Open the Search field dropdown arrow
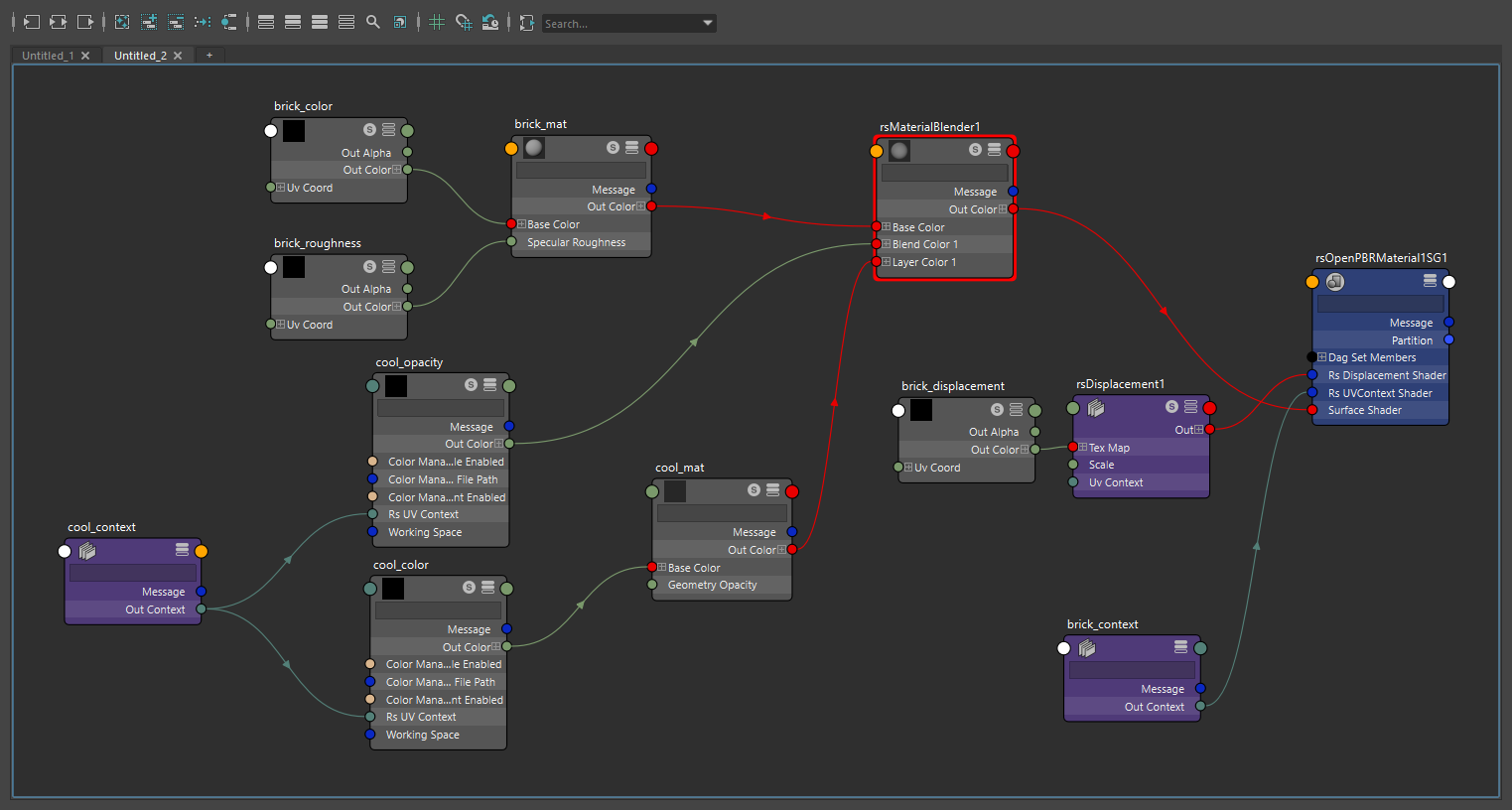The image size is (1512, 810). click(x=708, y=23)
